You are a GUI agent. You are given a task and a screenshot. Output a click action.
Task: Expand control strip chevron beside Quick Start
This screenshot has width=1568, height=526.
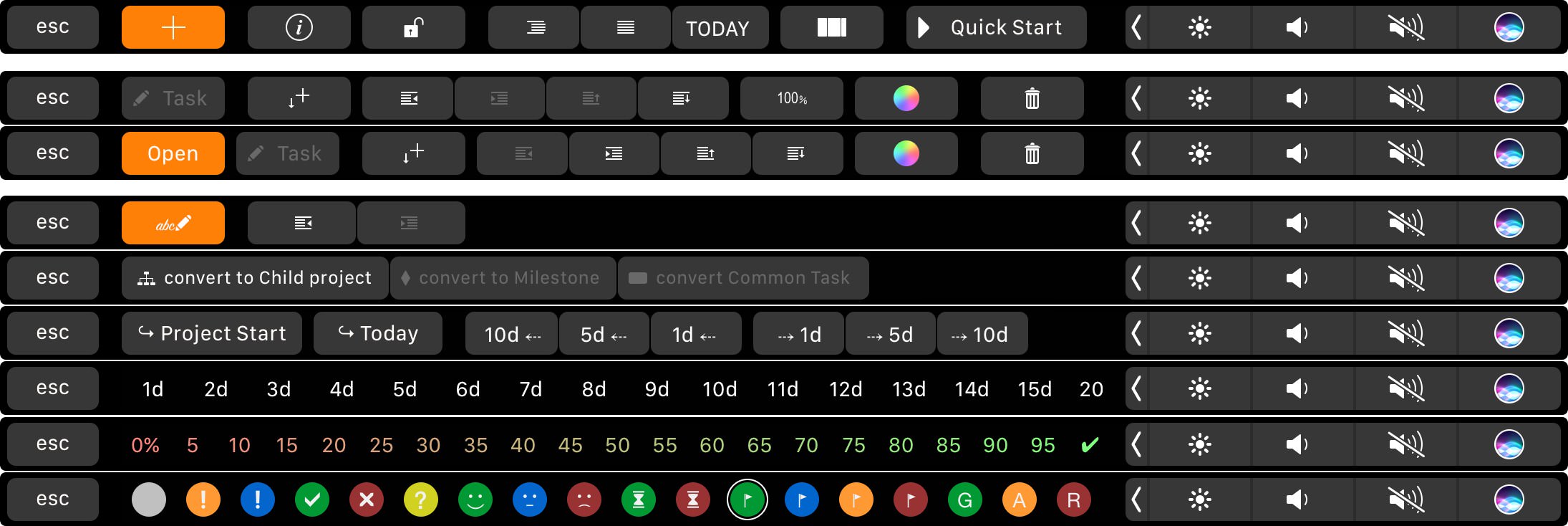point(1136,28)
